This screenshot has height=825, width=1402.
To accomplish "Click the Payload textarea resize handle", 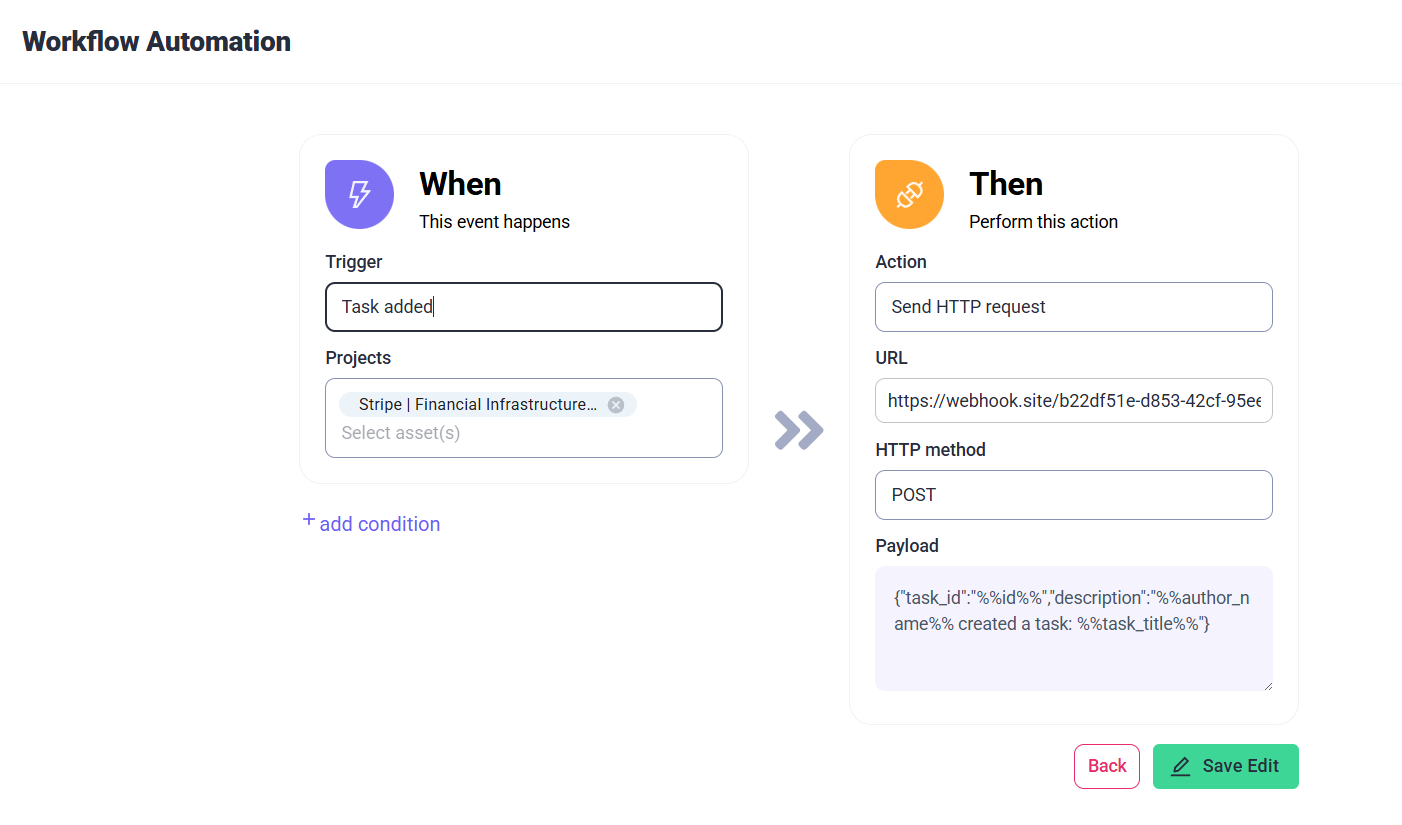I will 1267,685.
